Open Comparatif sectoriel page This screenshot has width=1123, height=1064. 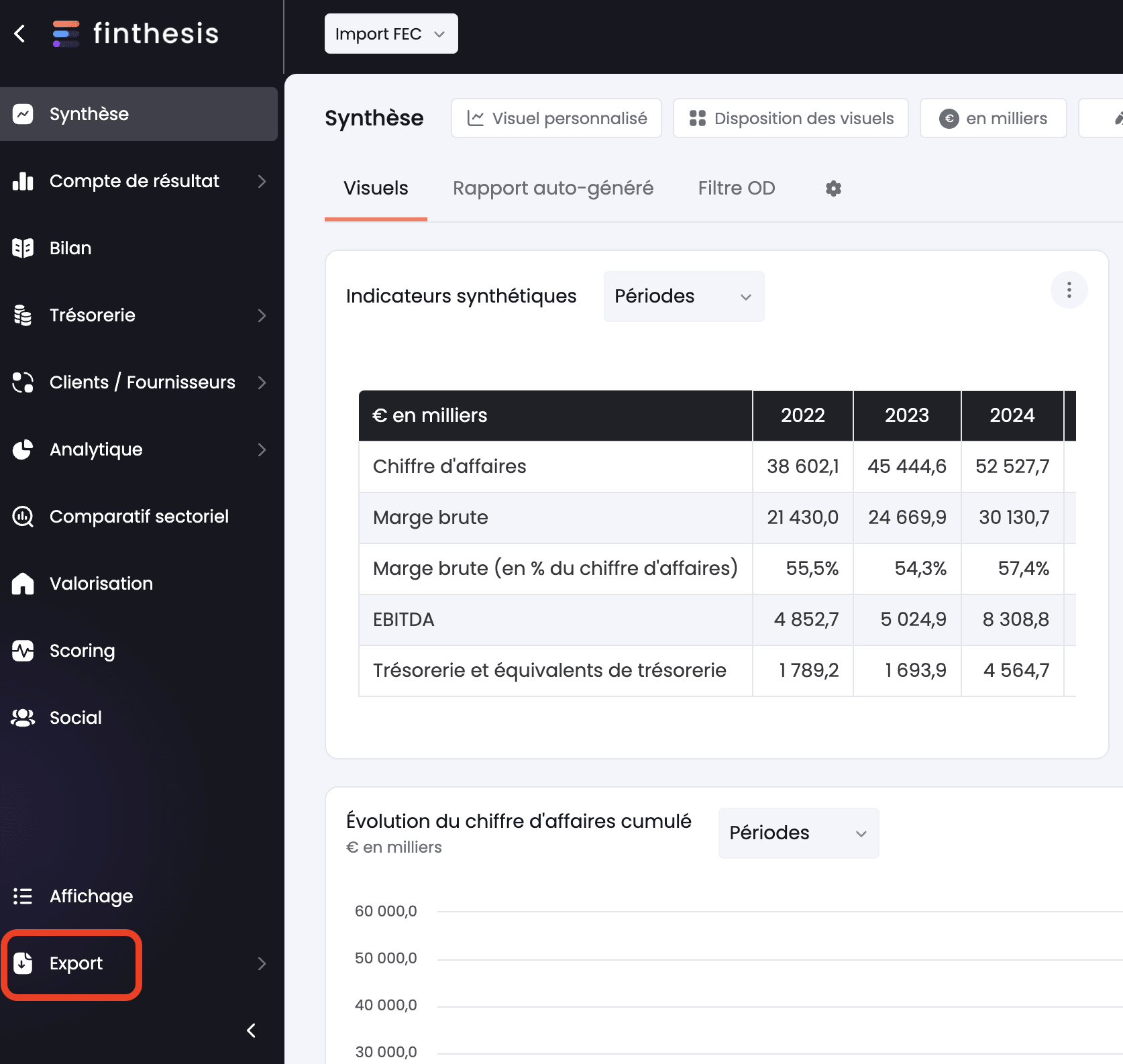(139, 517)
